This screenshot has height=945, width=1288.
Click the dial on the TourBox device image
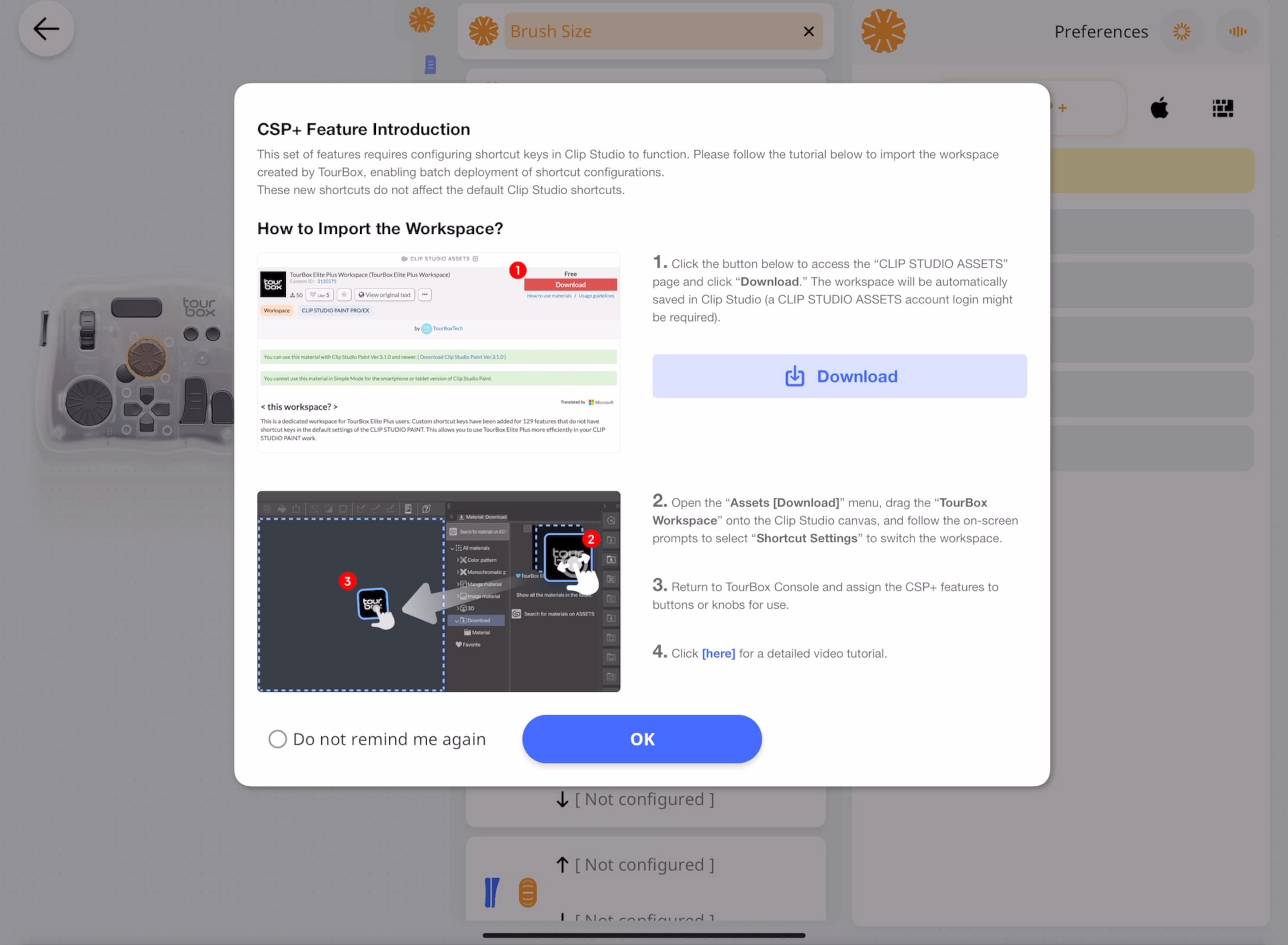[88, 402]
